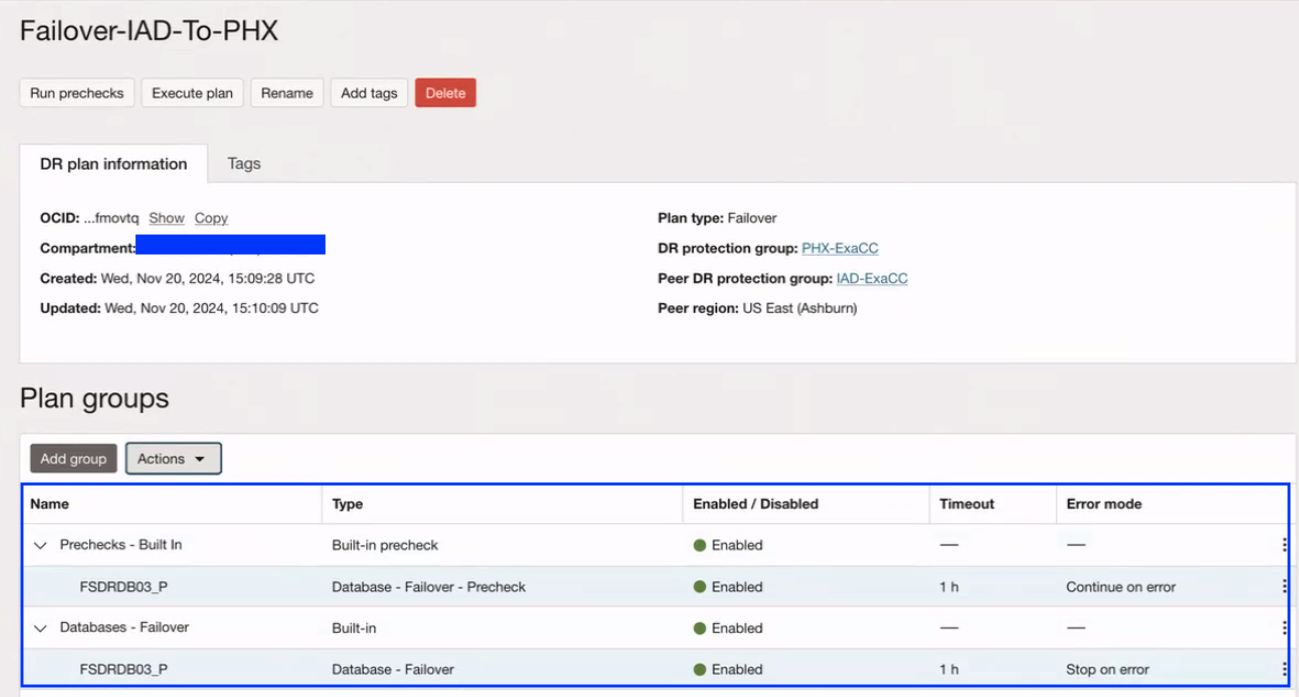Collapse the Prechecks - Built In group

pyautogui.click(x=40, y=546)
